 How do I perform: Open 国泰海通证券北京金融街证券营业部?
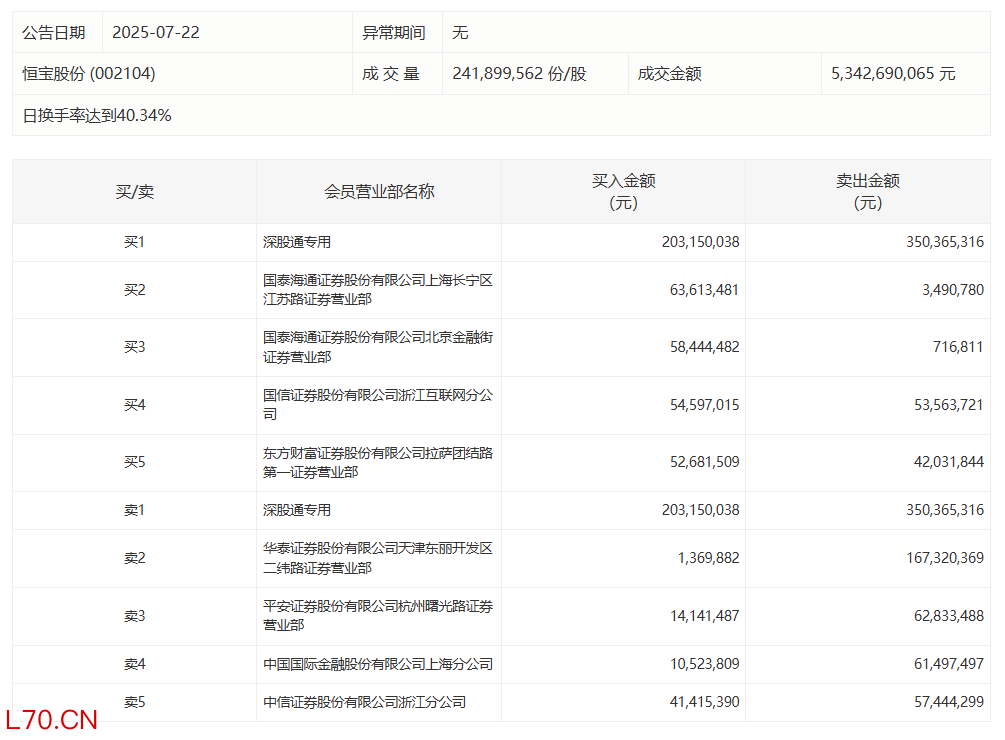coord(378,347)
